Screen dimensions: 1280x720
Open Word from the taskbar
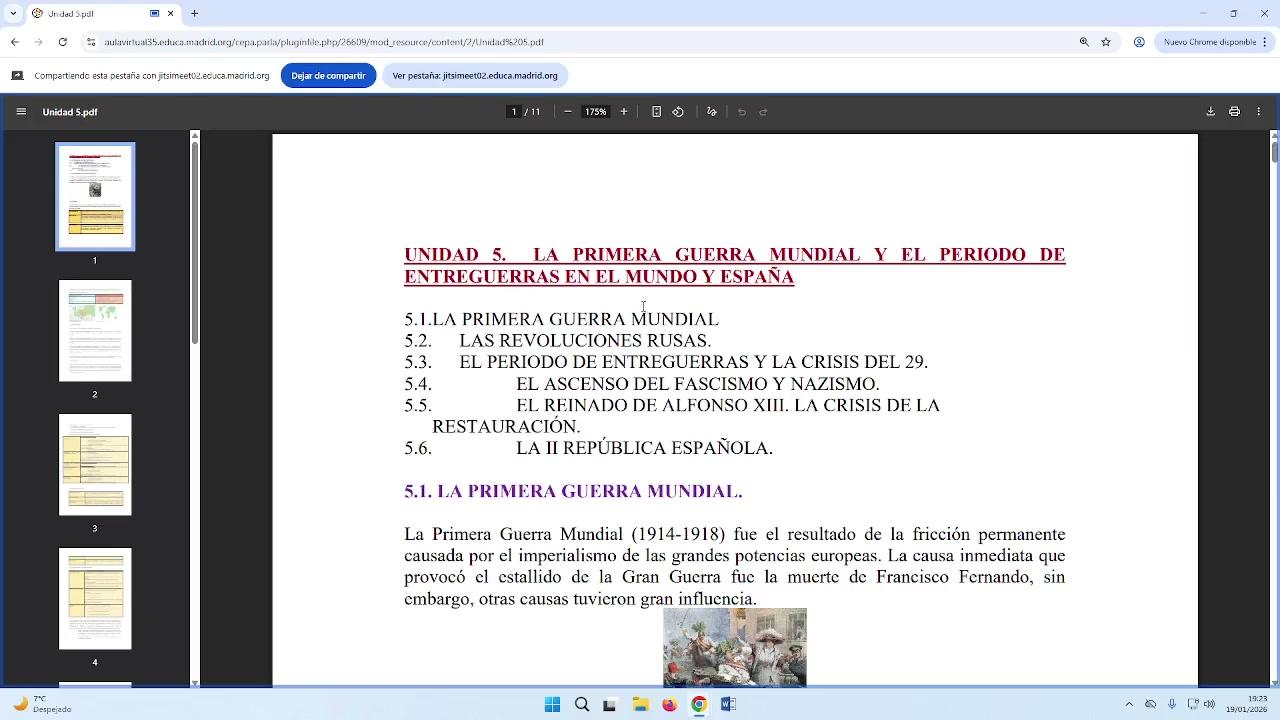pos(728,705)
